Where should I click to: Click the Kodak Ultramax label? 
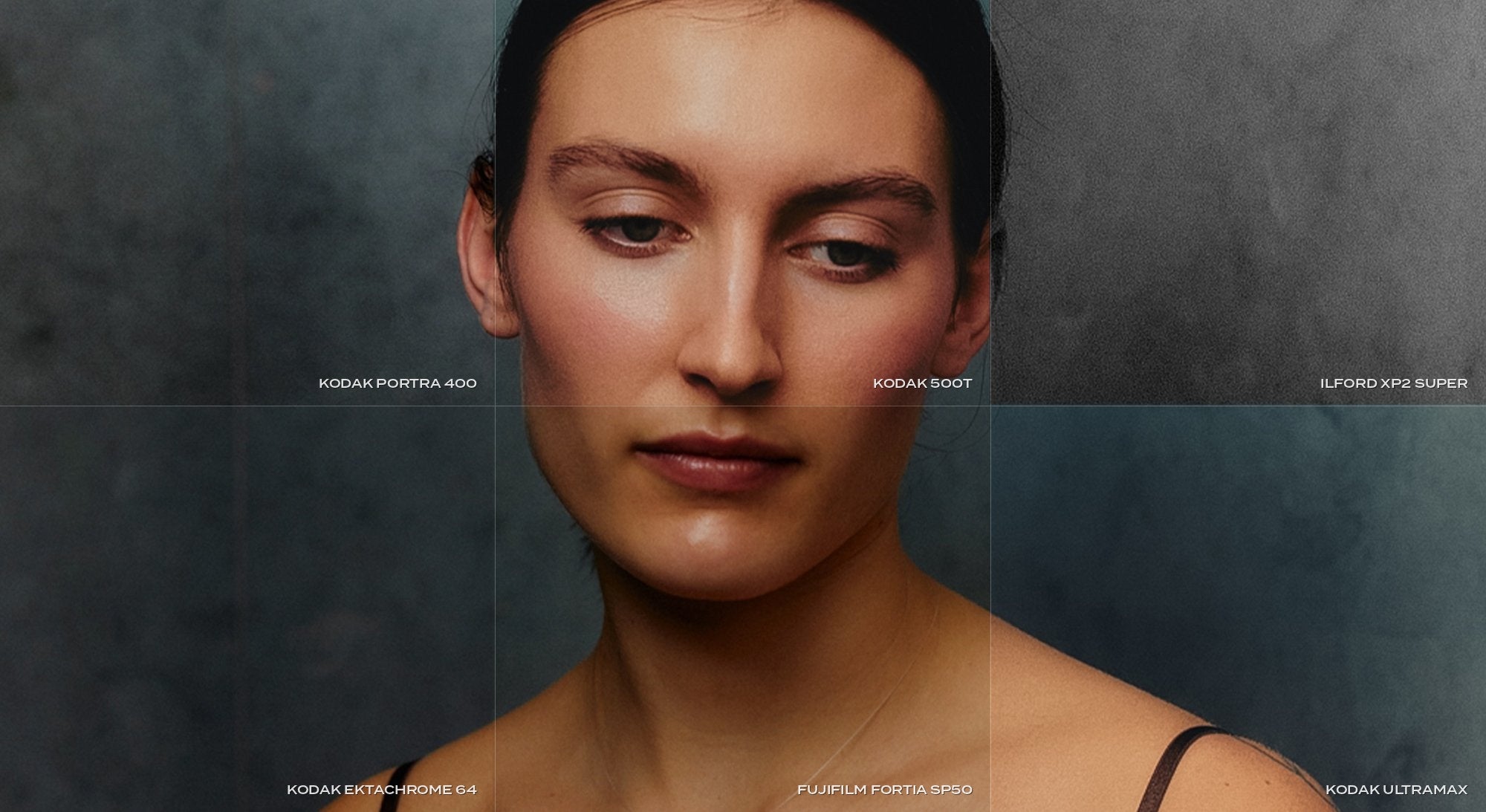(x=1396, y=790)
